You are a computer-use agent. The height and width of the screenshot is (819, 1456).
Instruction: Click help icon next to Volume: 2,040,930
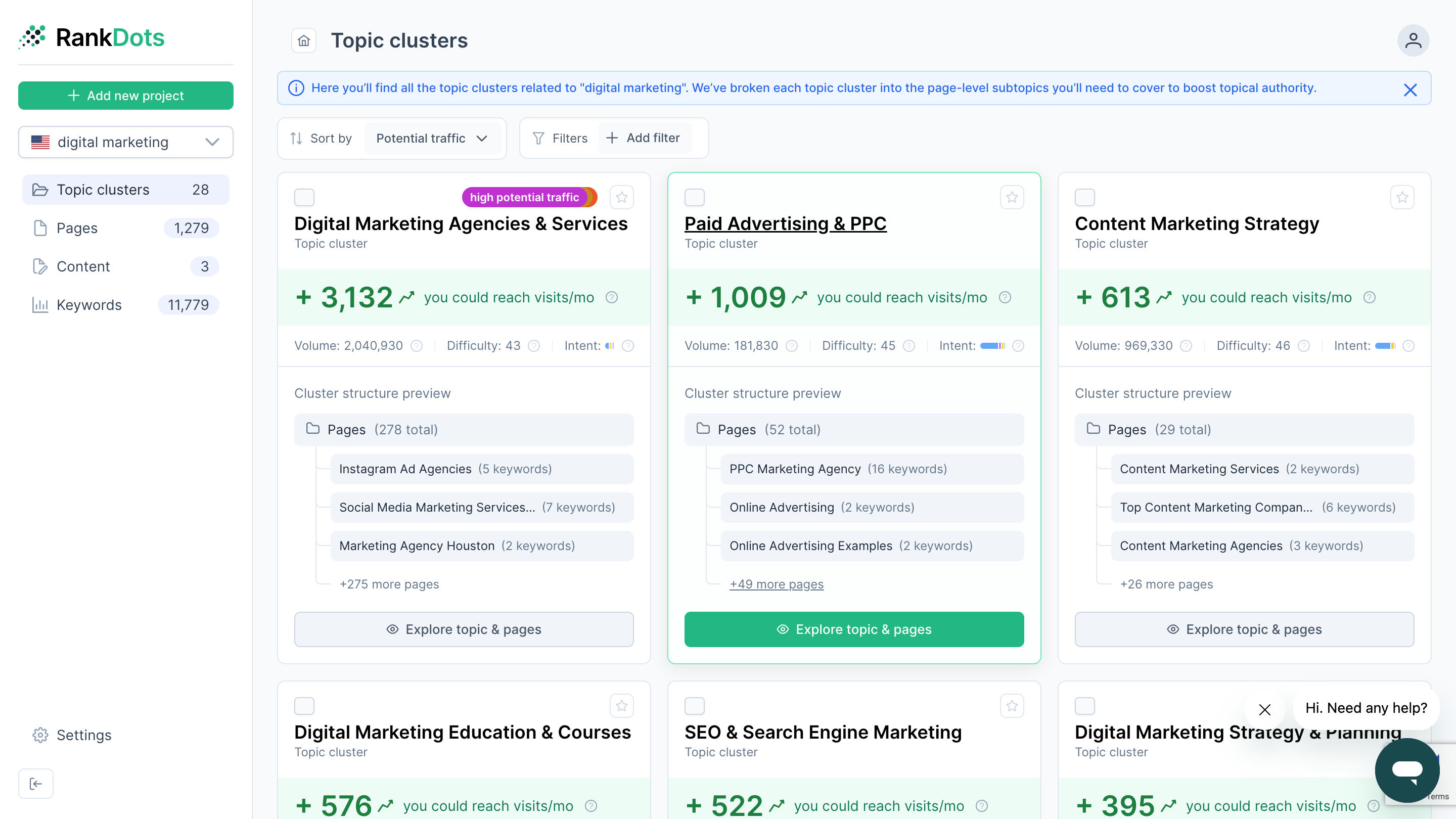pyautogui.click(x=417, y=346)
